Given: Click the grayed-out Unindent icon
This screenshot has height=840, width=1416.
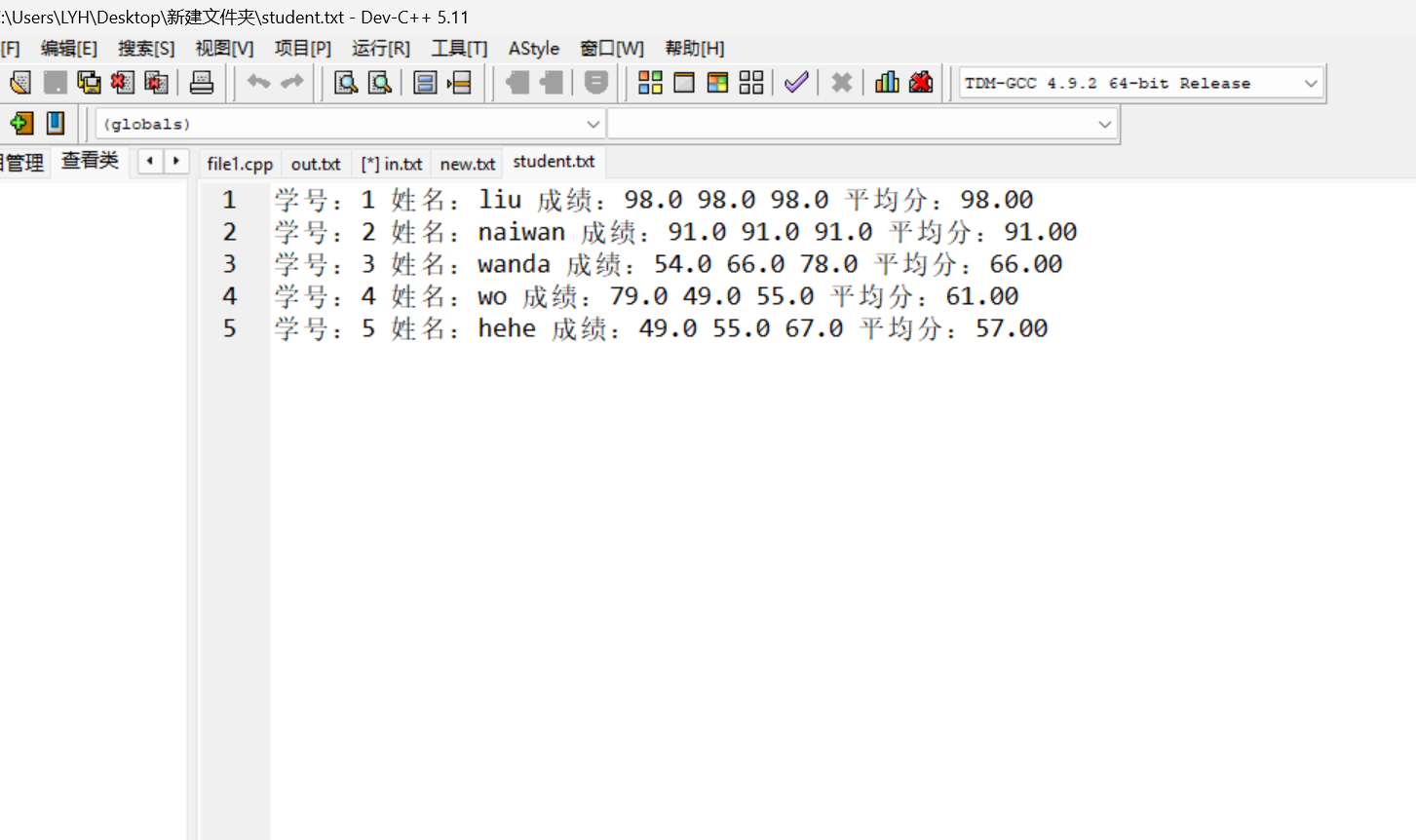Looking at the screenshot, I should coord(552,83).
